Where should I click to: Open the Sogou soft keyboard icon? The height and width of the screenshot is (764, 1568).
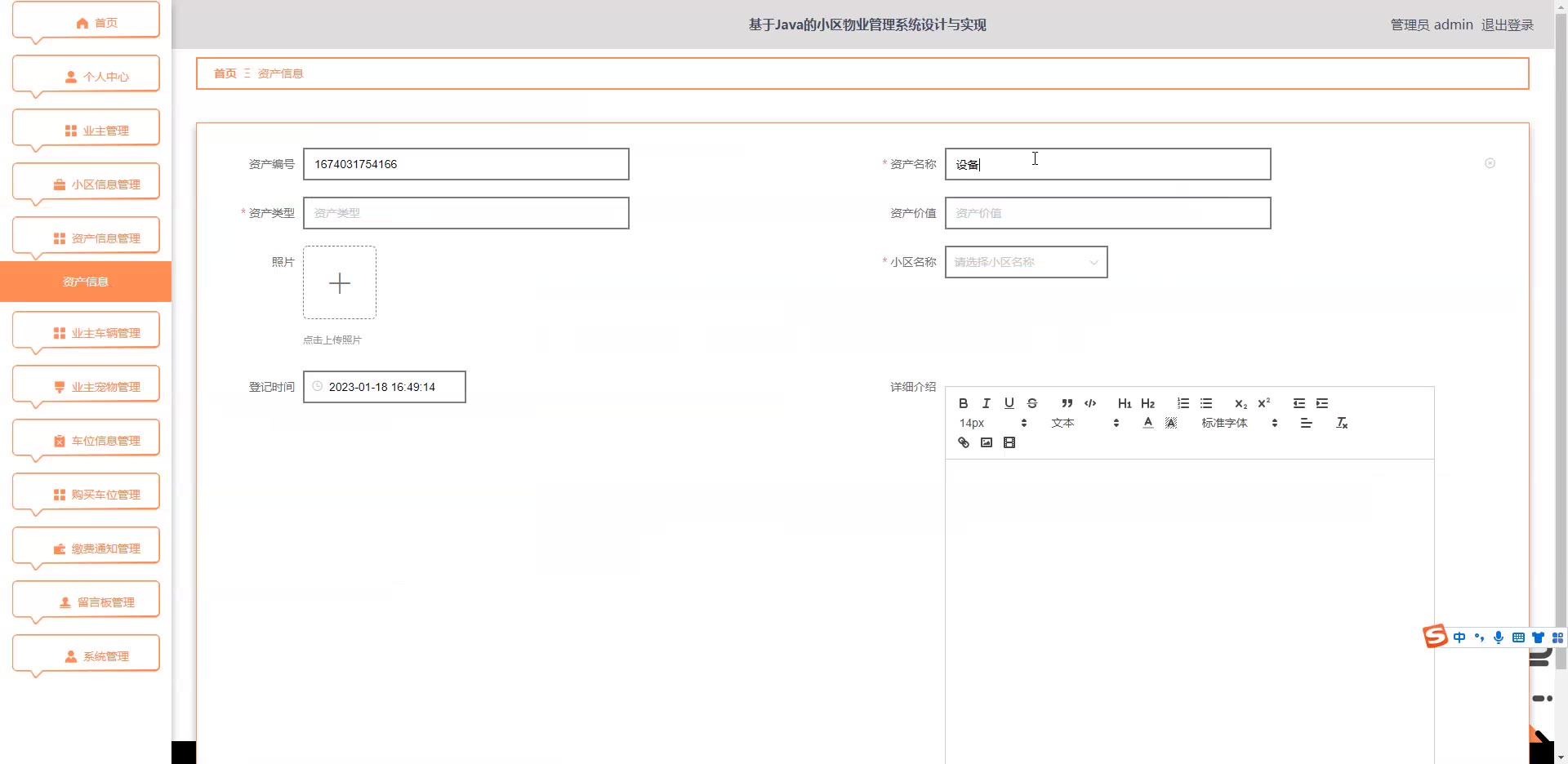[1518, 637]
